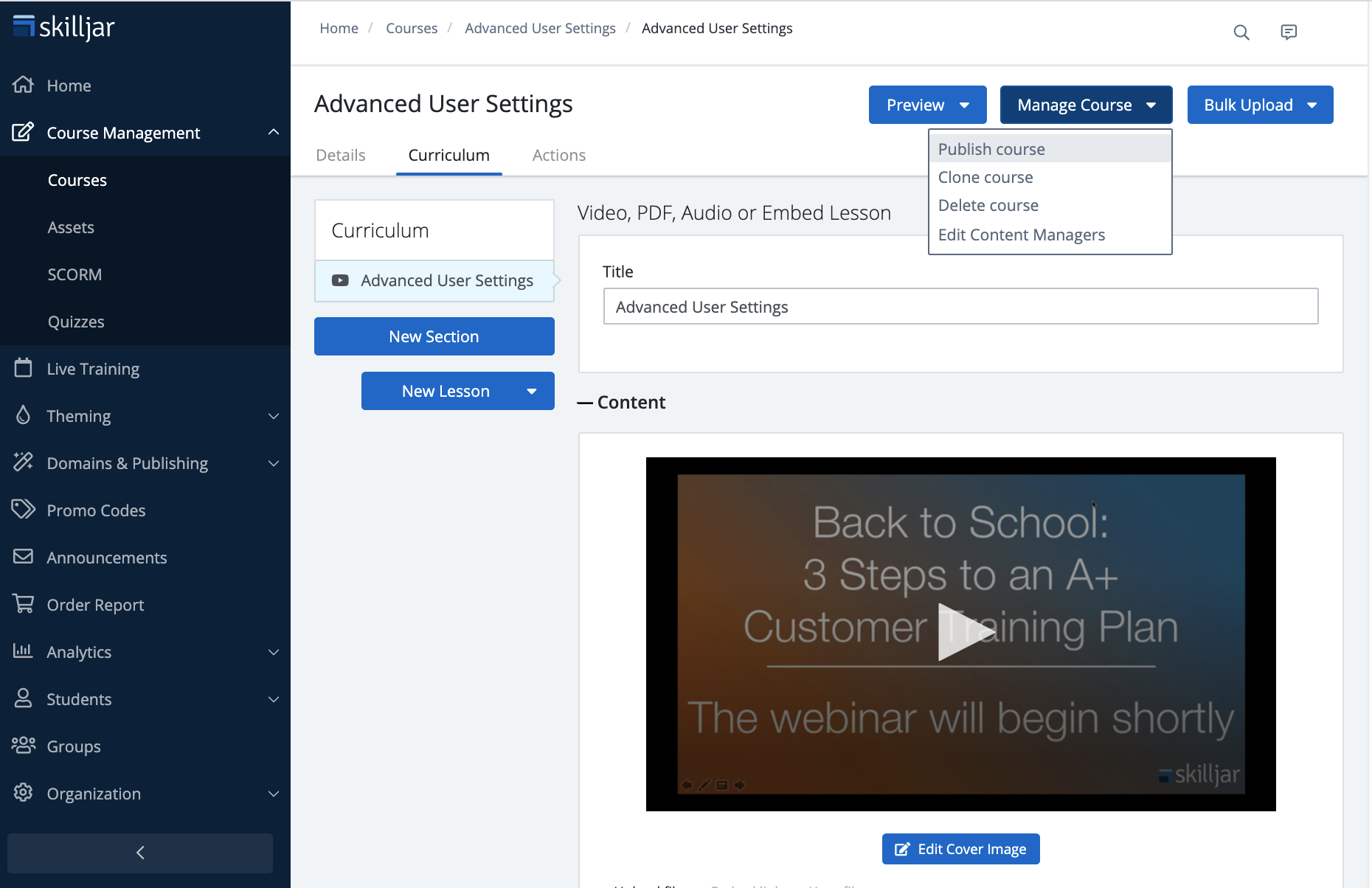Open Promo Codes from sidebar
Viewport: 1372px width, 888px height.
click(x=96, y=510)
